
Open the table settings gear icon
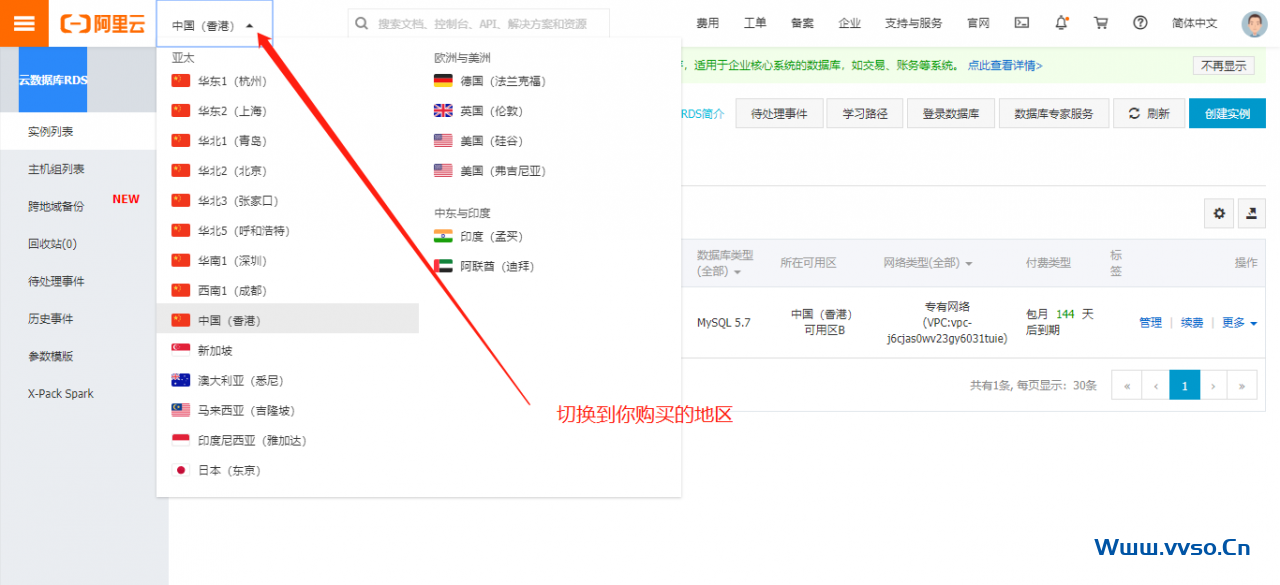click(x=1218, y=213)
